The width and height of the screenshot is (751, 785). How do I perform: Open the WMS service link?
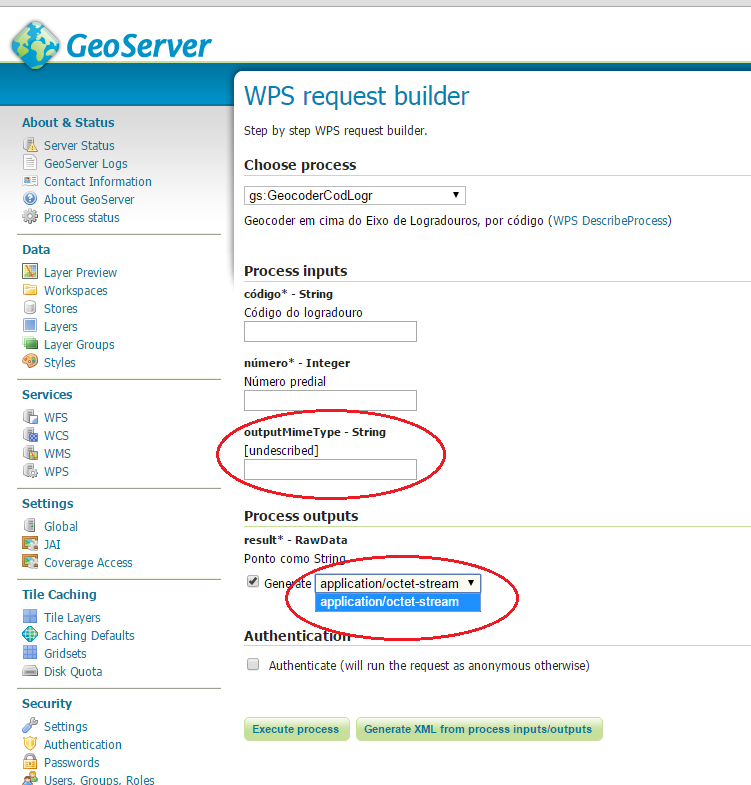click(57, 454)
